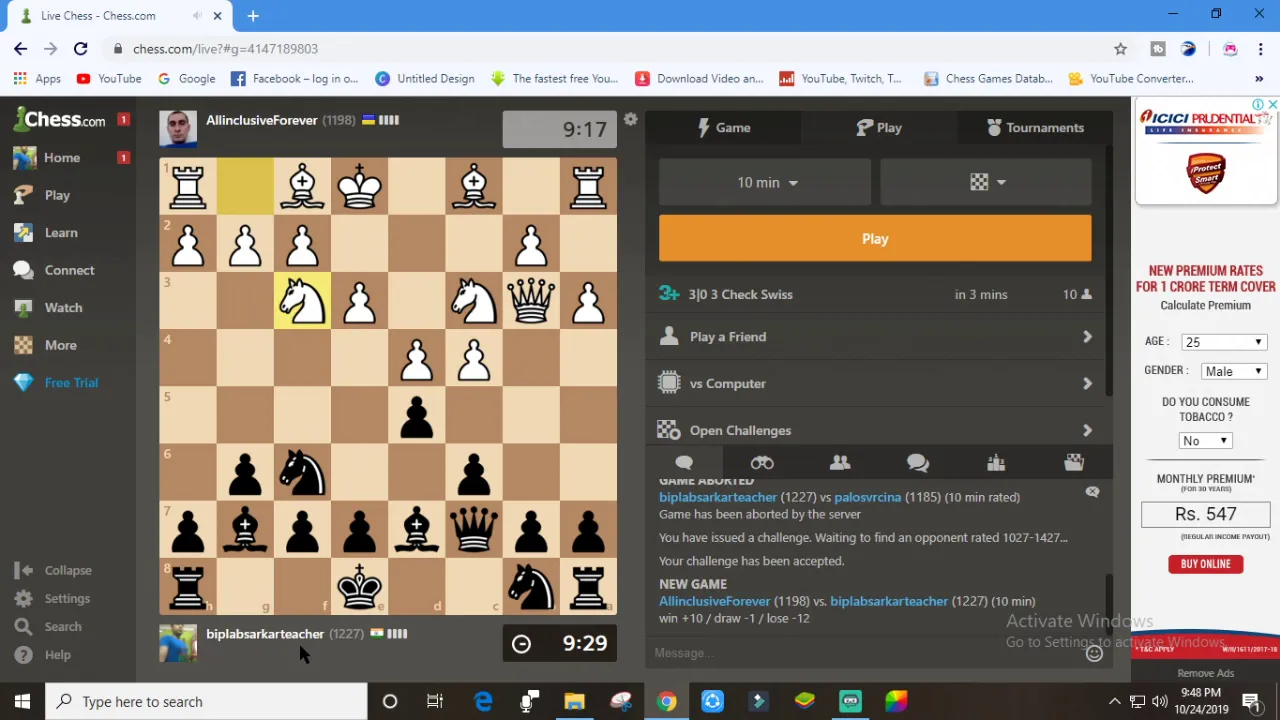
Task: Select the messages double-bubble tab icon
Action: [918, 462]
